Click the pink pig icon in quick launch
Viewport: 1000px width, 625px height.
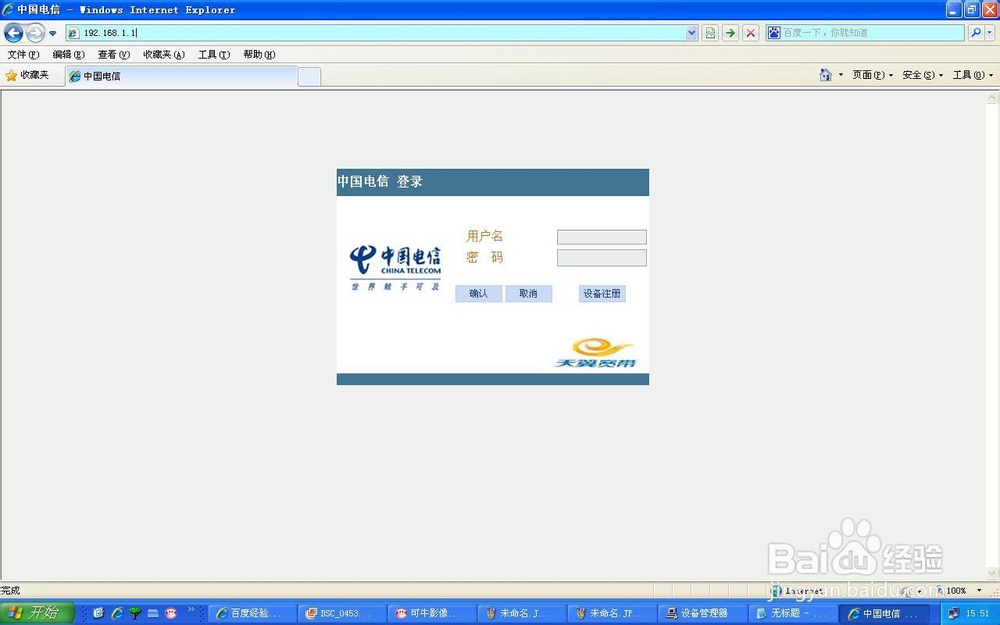[170, 614]
